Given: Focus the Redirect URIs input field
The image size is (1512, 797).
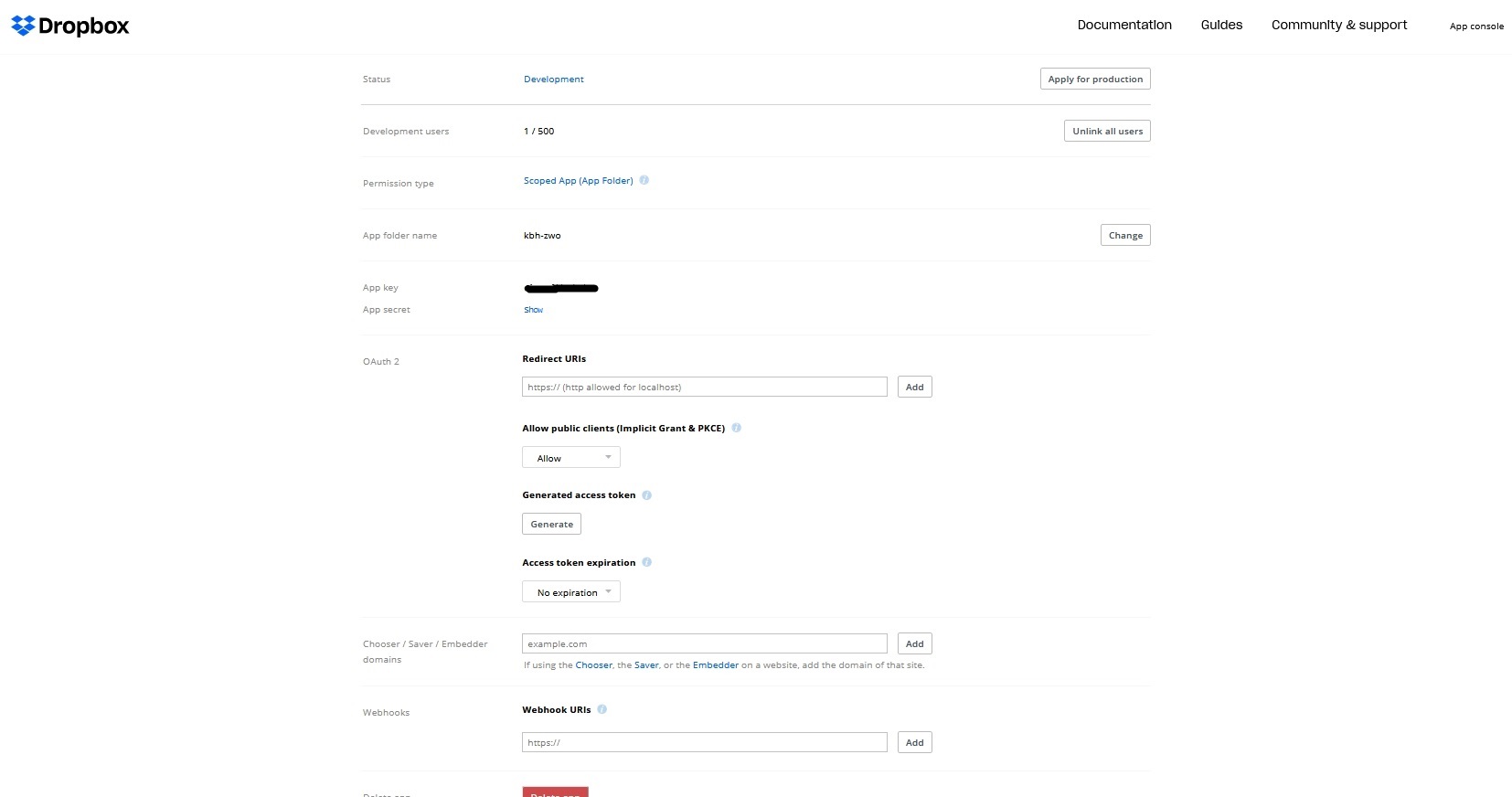Looking at the screenshot, I should tap(704, 388).
